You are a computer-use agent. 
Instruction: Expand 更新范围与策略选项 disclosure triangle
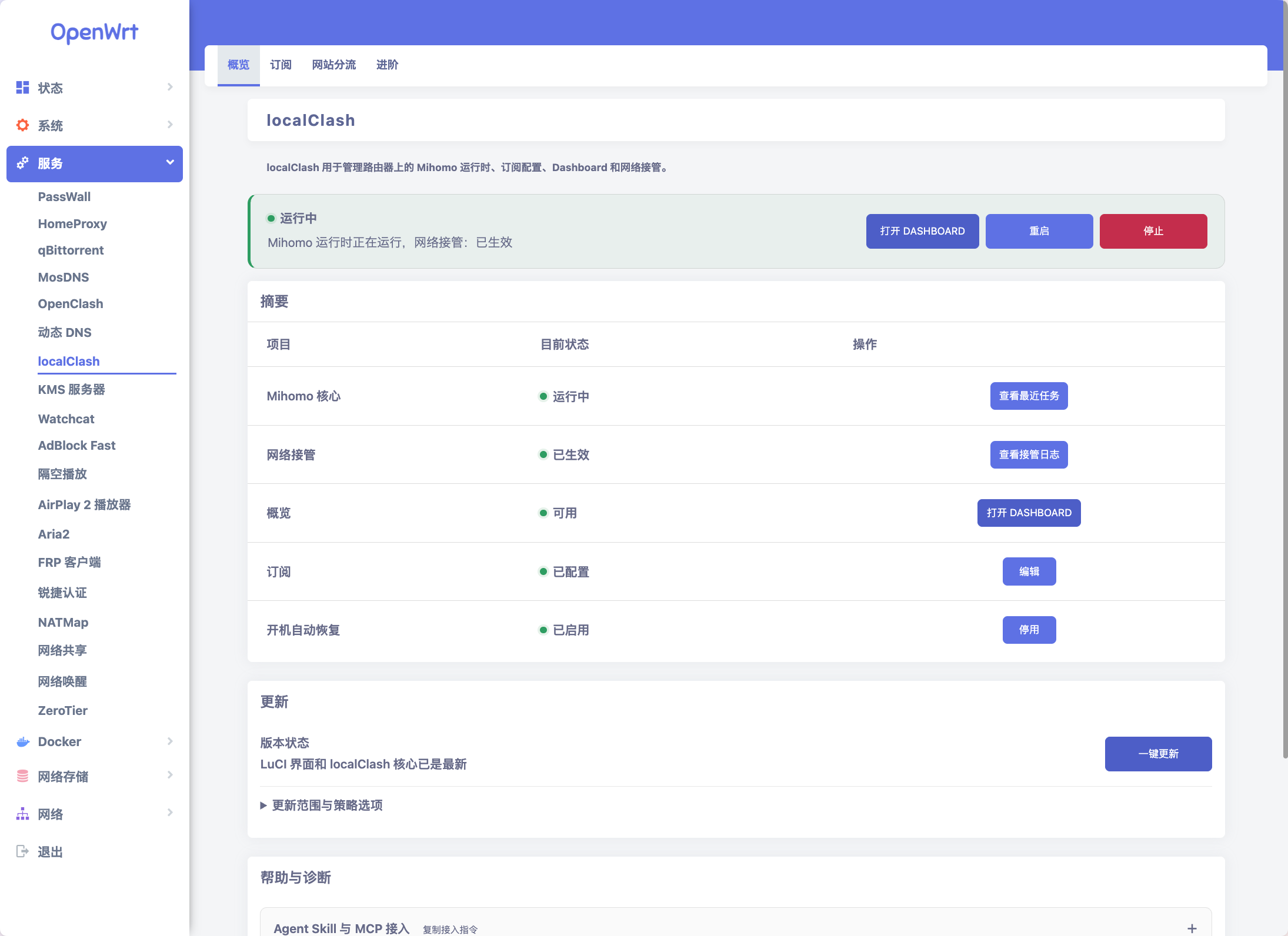click(263, 805)
